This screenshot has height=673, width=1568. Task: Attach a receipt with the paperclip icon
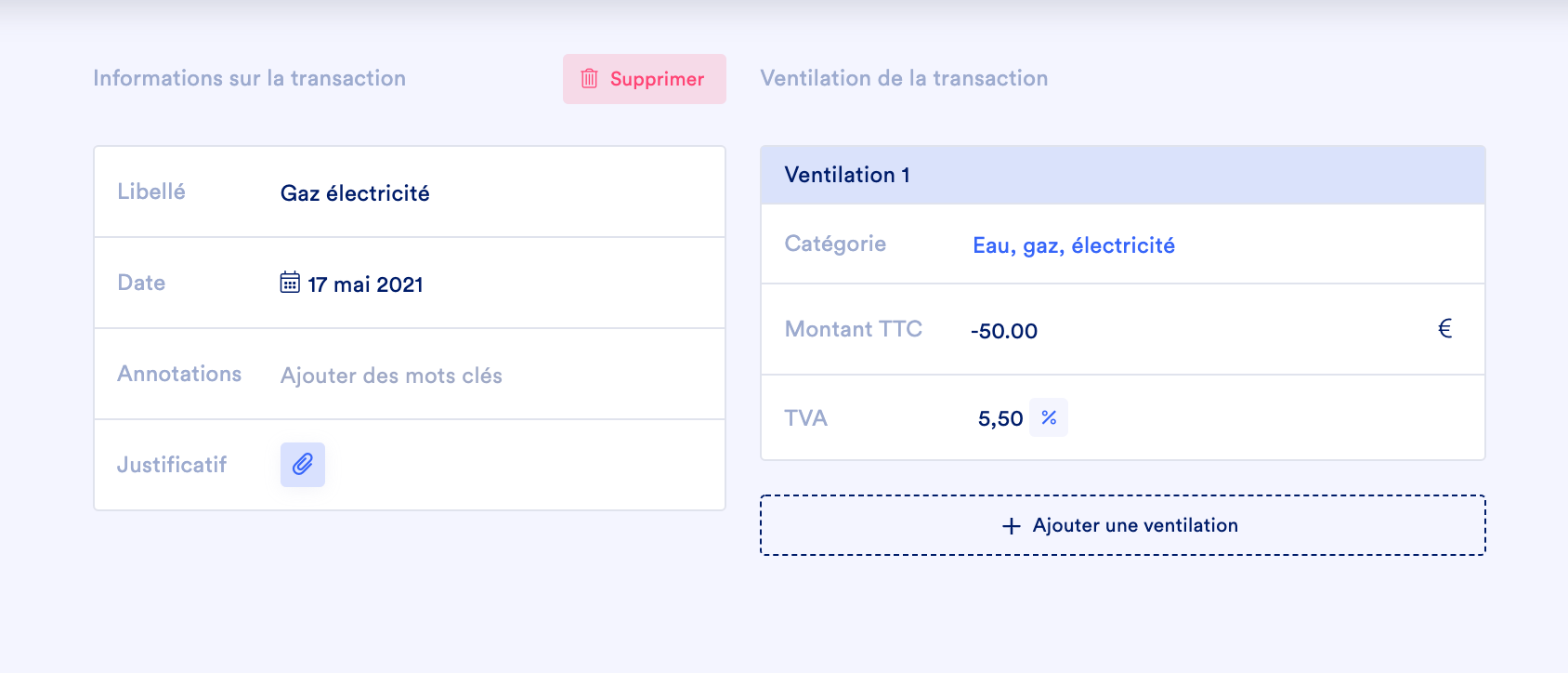pos(303,465)
